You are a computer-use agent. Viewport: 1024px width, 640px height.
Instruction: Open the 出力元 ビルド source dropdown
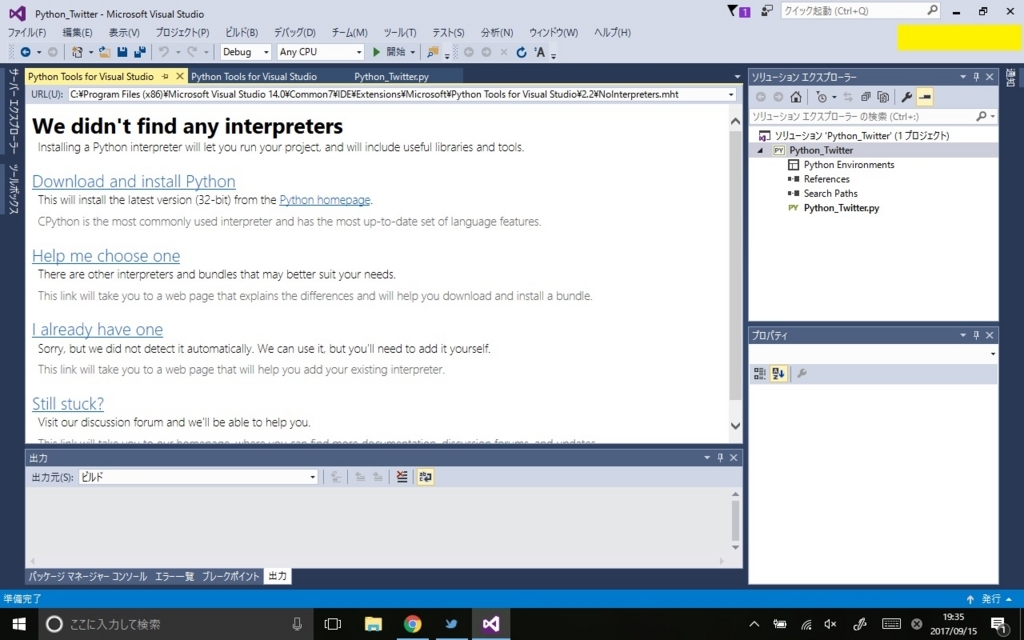(312, 477)
